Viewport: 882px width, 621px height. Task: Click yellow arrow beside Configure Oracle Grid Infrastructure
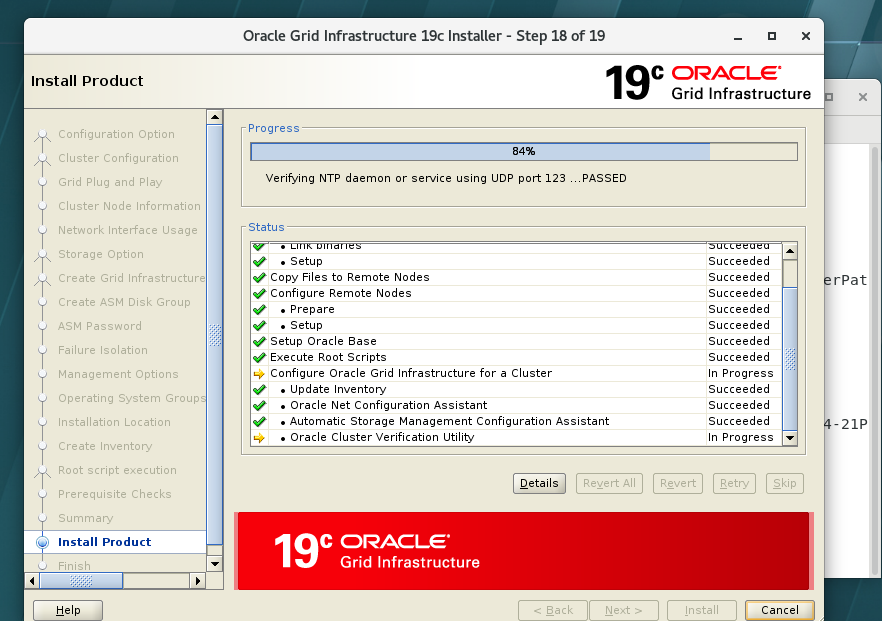coord(259,374)
